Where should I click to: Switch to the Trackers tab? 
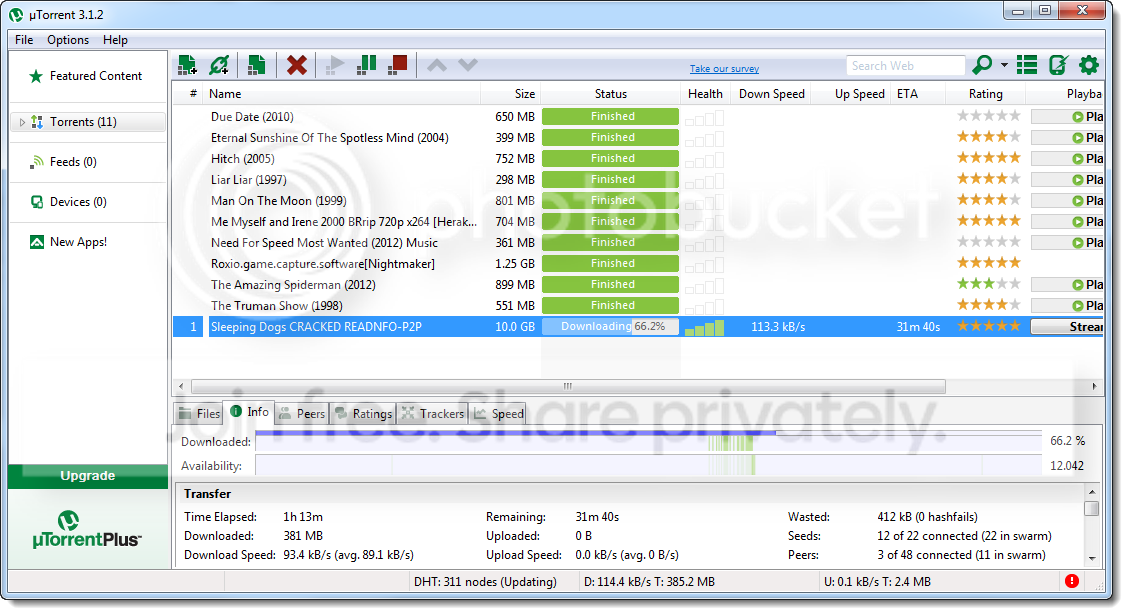[x=432, y=414]
